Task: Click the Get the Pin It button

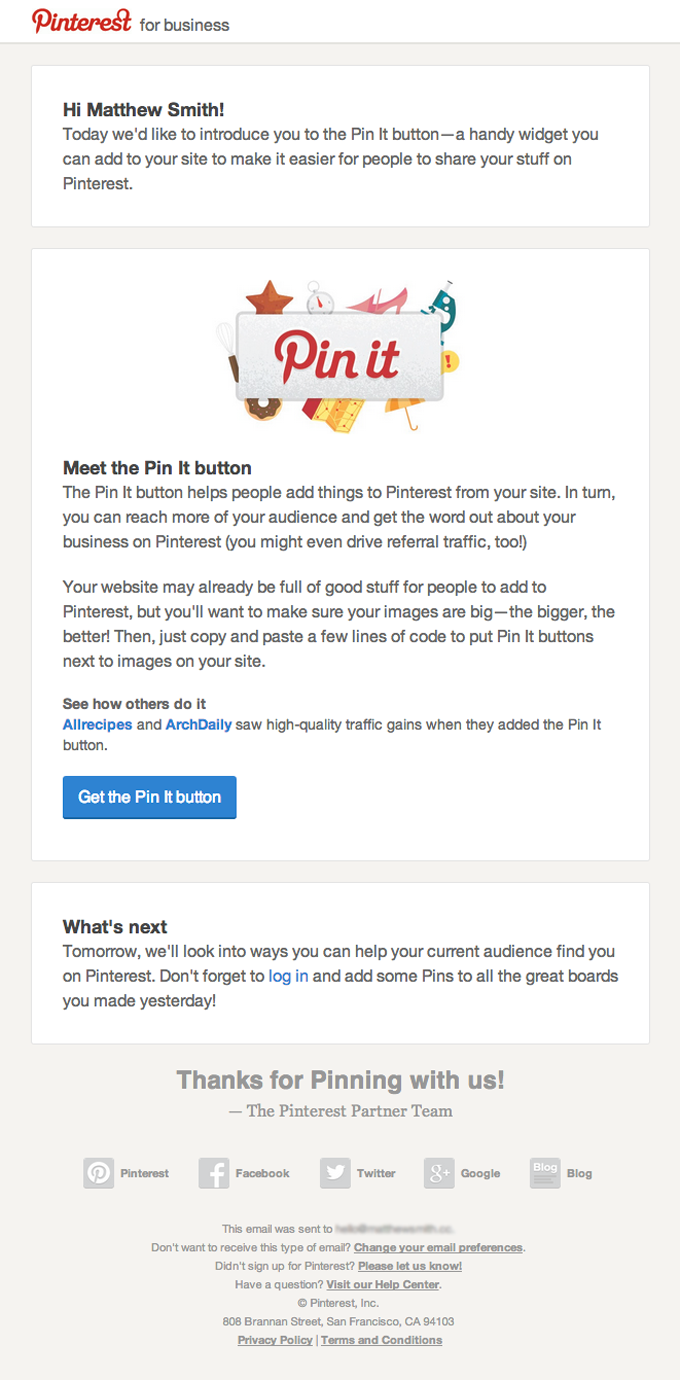Action: tap(149, 797)
